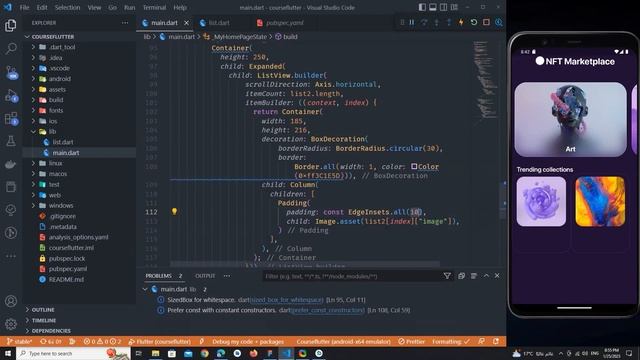This screenshot has width=640, height=360.
Task: Open pubspec.yaml in the file explorer
Action: click(68, 269)
